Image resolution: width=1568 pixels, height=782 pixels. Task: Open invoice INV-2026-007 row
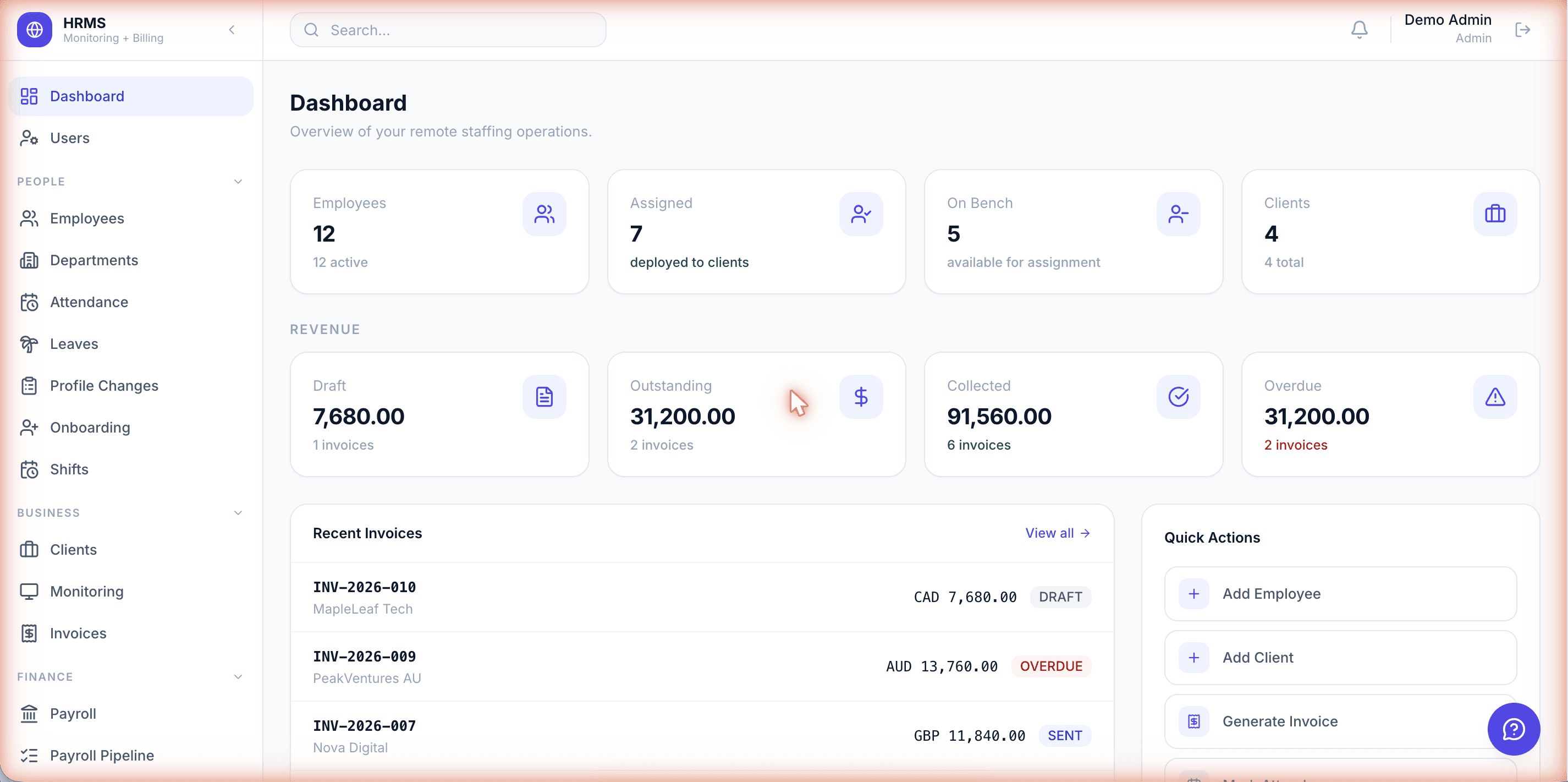pos(702,736)
